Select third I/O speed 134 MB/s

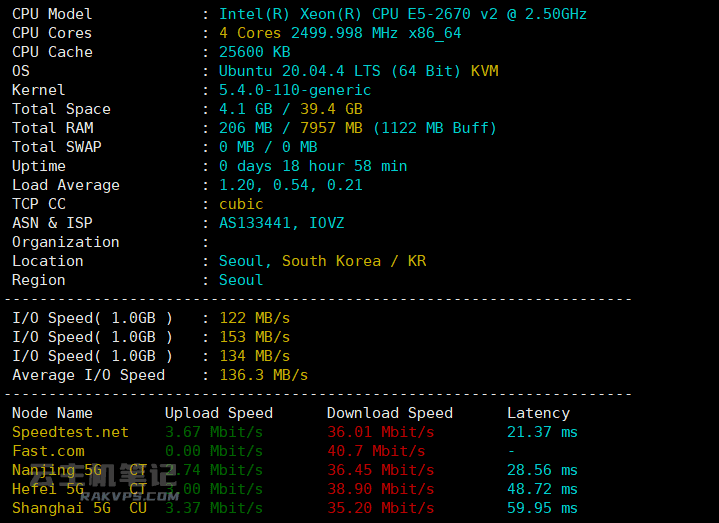point(255,356)
